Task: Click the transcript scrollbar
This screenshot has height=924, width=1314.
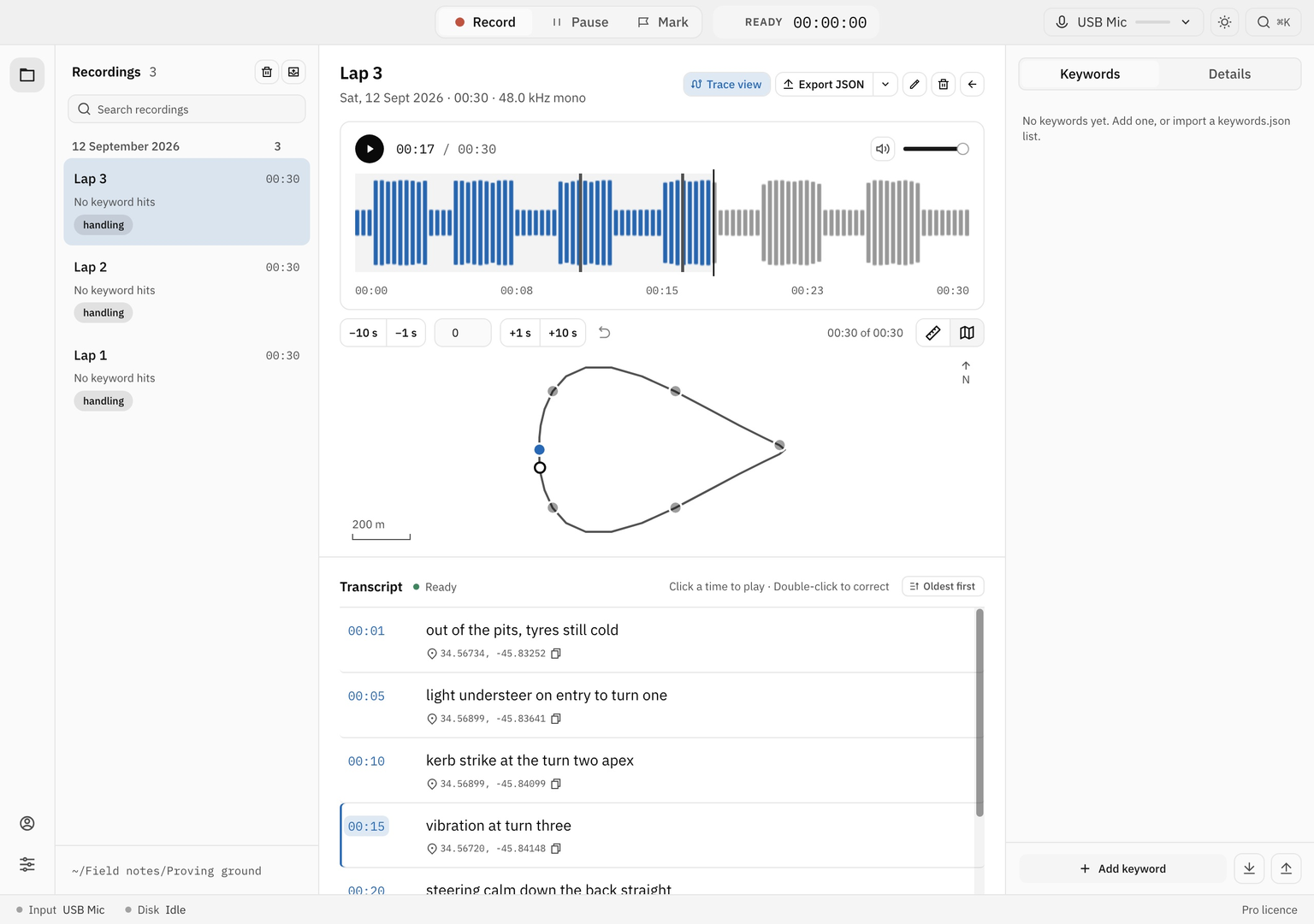Action: pos(980,712)
